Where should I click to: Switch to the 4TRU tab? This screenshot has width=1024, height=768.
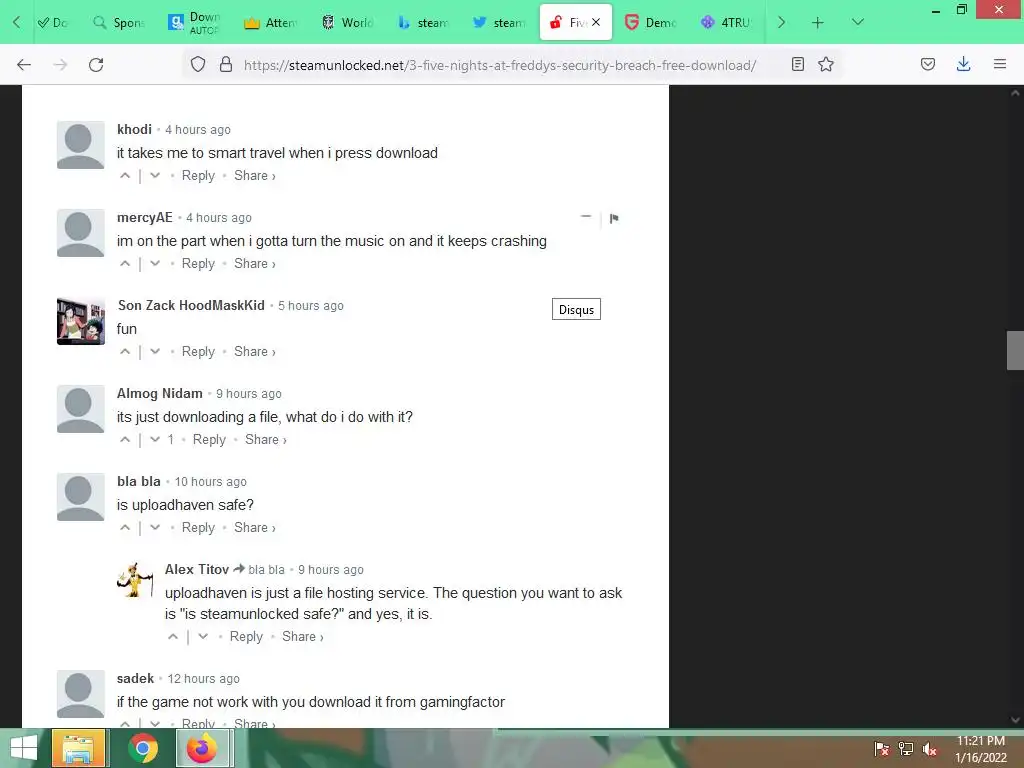pyautogui.click(x=726, y=23)
